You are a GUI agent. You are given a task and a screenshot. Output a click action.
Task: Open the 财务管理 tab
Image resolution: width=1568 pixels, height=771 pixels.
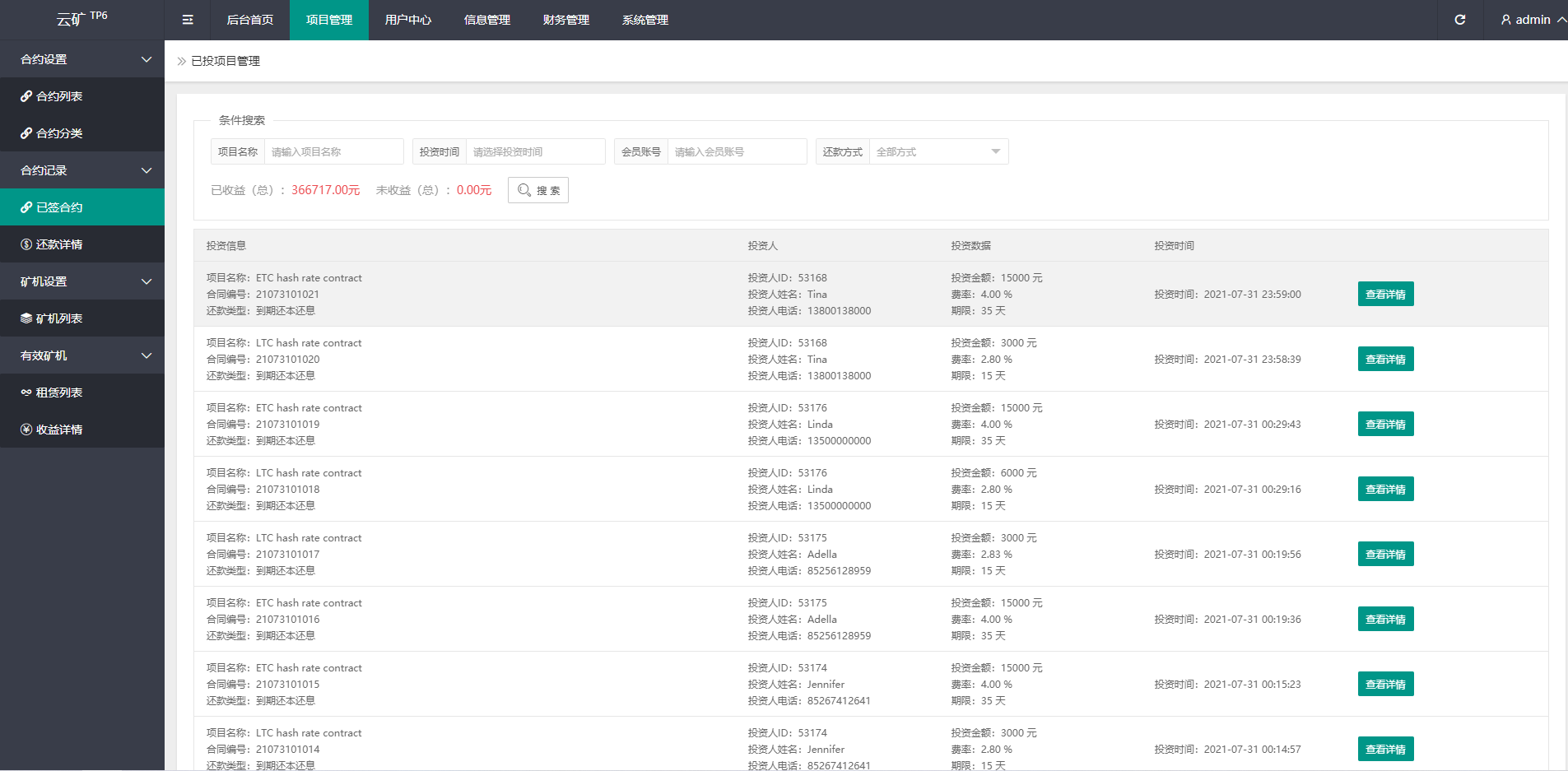[x=566, y=20]
